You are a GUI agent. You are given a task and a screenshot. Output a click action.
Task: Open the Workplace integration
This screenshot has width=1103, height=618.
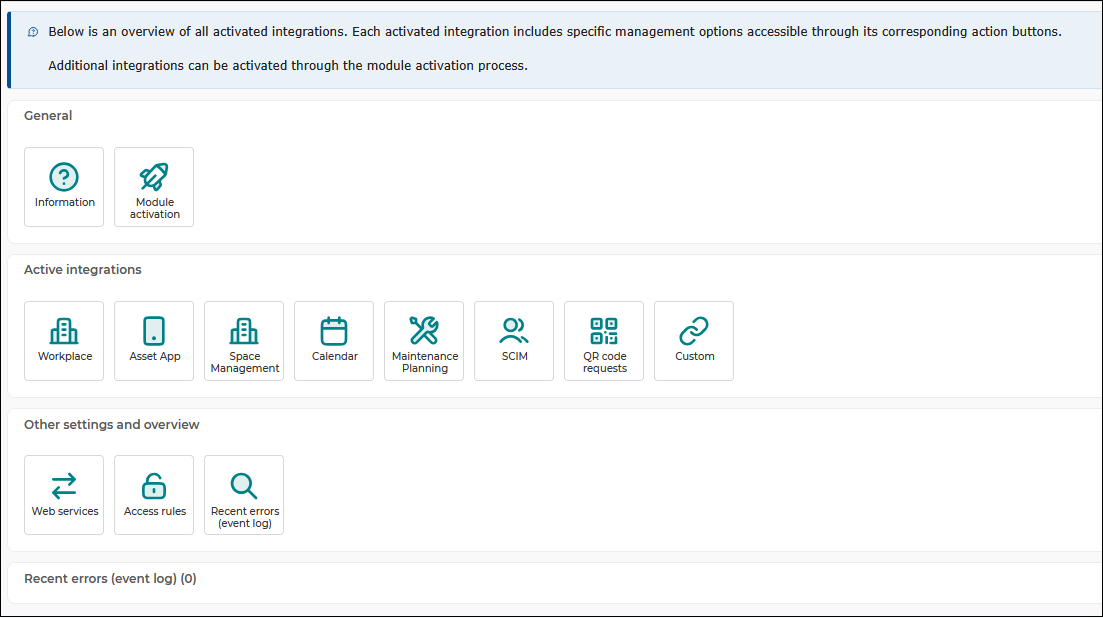(x=64, y=341)
